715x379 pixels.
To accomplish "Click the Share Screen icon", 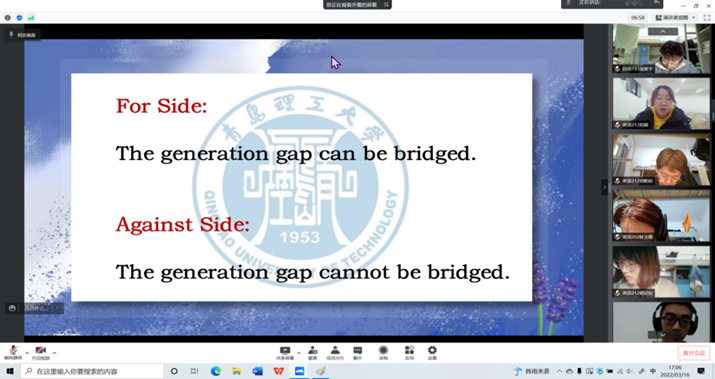I will (x=285, y=353).
